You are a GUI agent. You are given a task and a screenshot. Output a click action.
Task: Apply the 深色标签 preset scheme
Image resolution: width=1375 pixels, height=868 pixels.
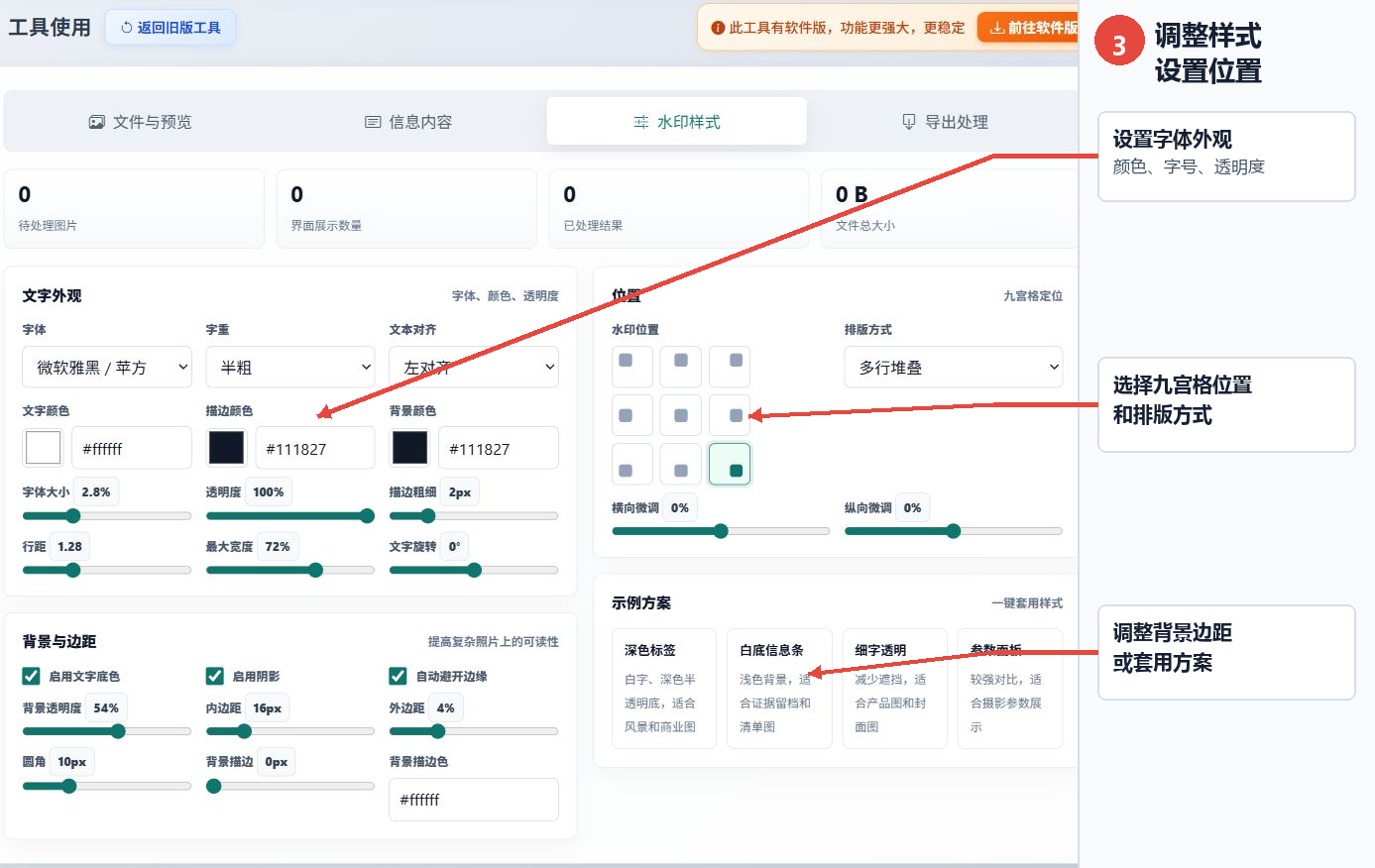point(663,688)
